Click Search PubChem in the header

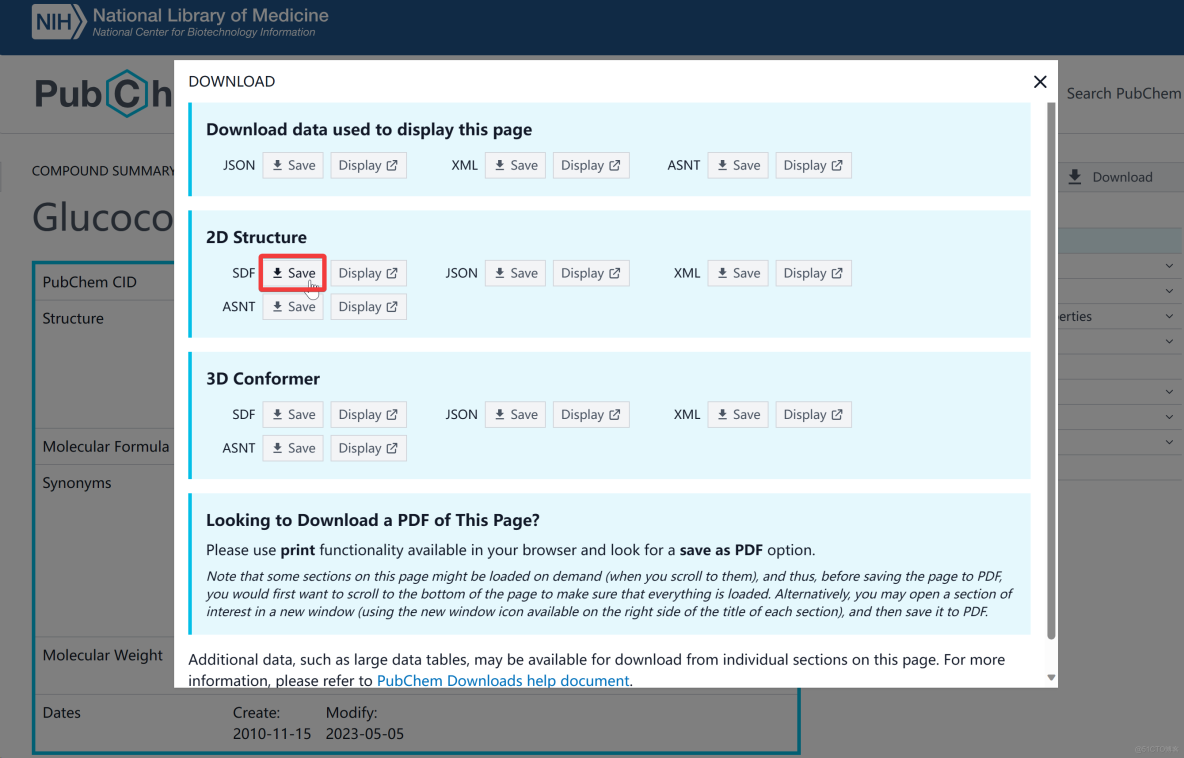[1122, 93]
